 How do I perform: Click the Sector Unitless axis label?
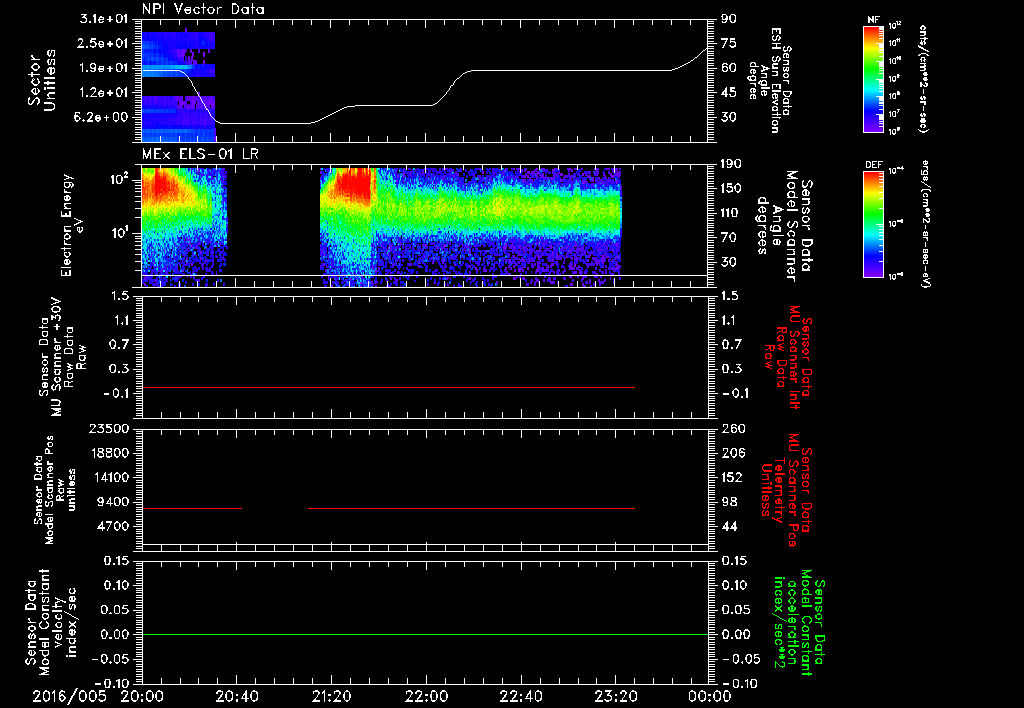(x=42, y=80)
